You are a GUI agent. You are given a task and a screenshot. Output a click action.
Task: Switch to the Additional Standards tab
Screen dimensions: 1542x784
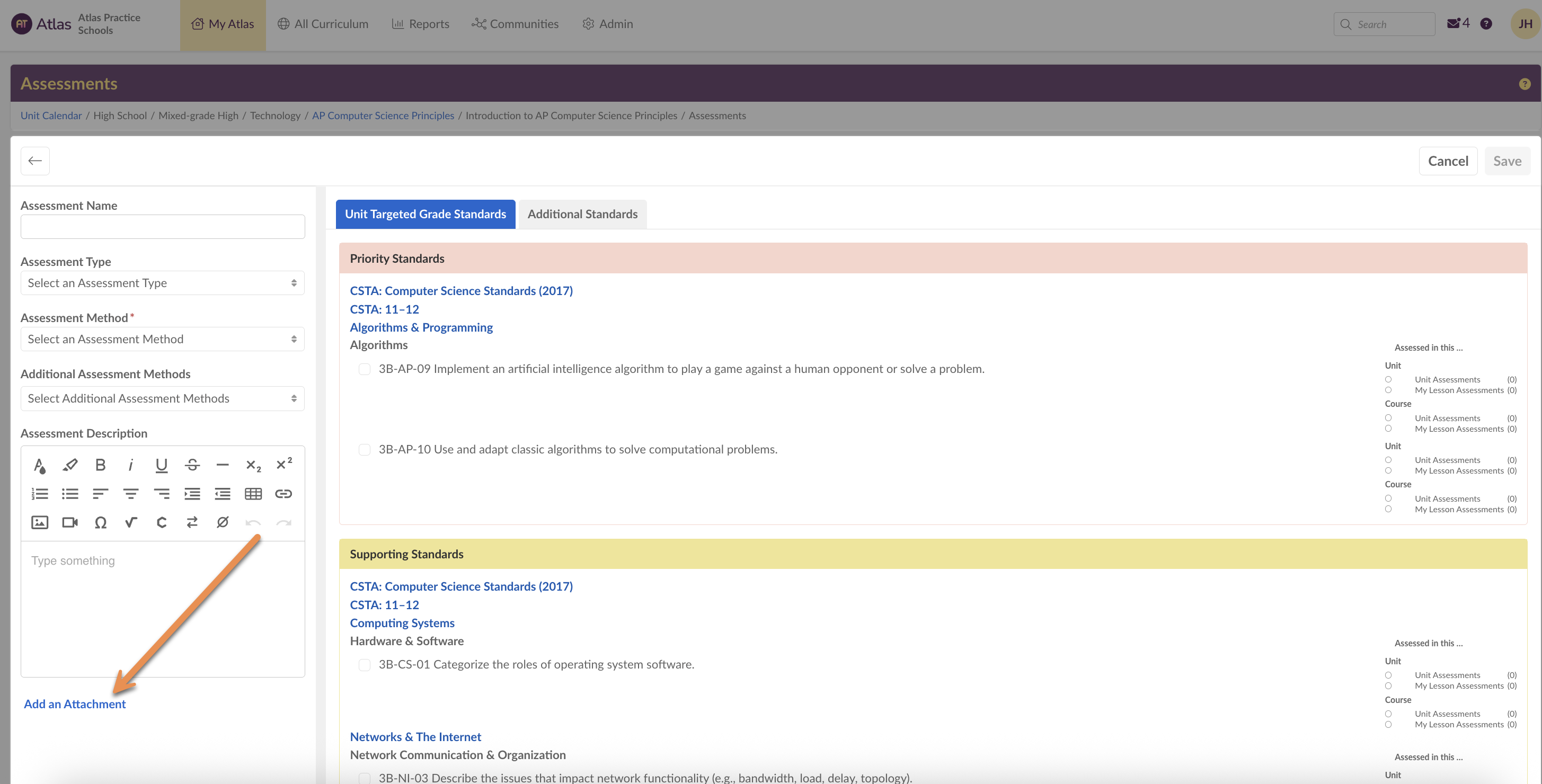(582, 214)
